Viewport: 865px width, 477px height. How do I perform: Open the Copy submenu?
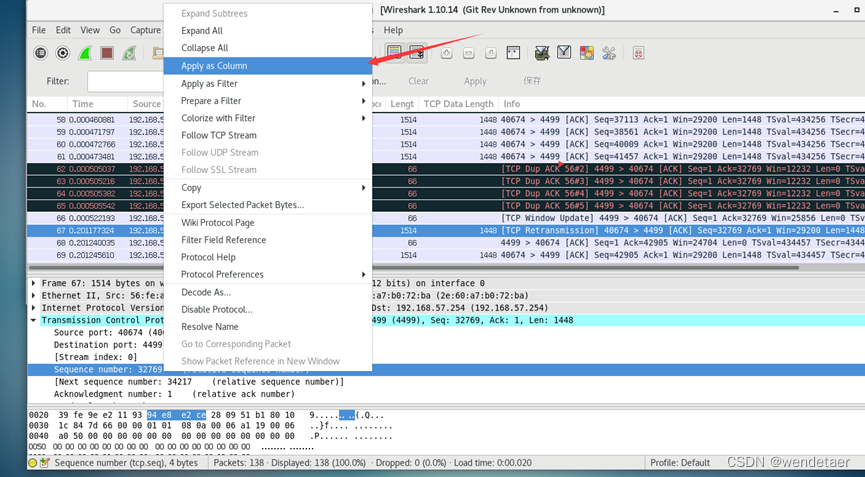[x=268, y=187]
